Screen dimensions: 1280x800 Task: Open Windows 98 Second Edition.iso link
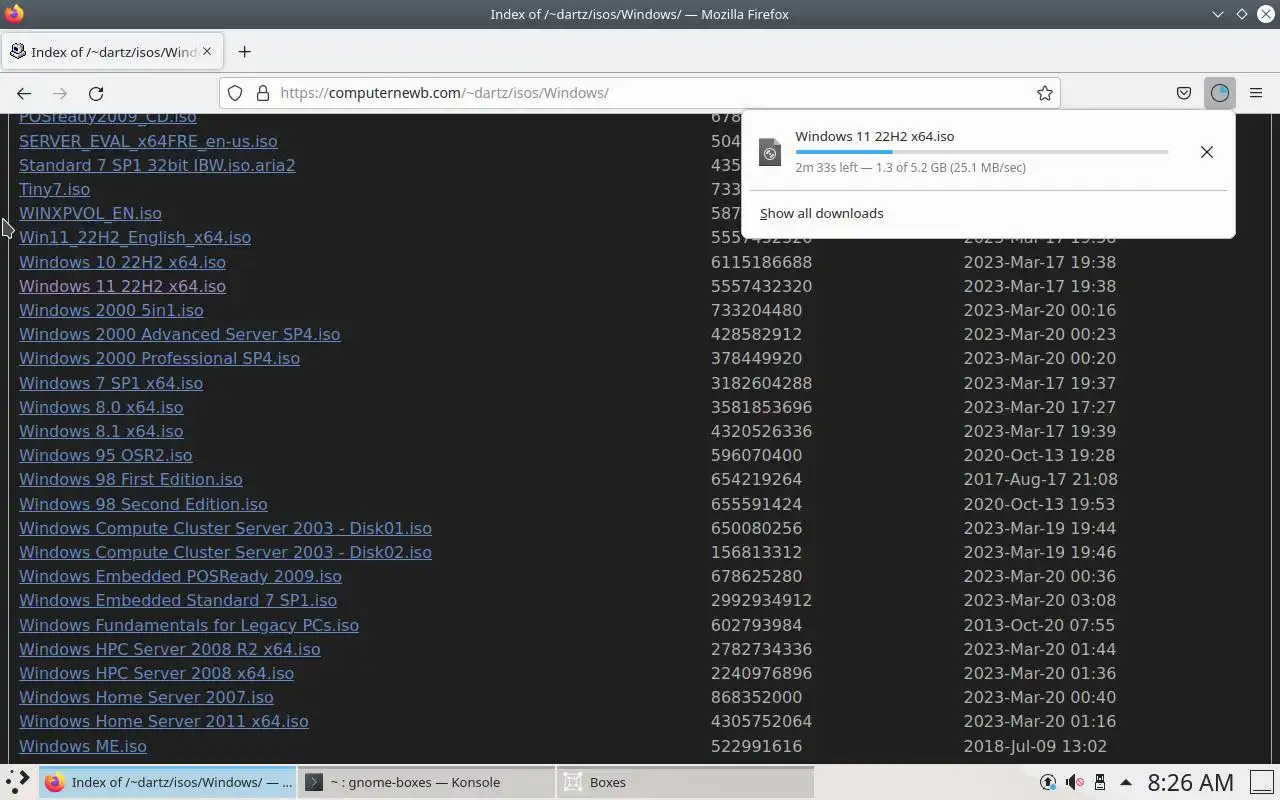pos(143,504)
